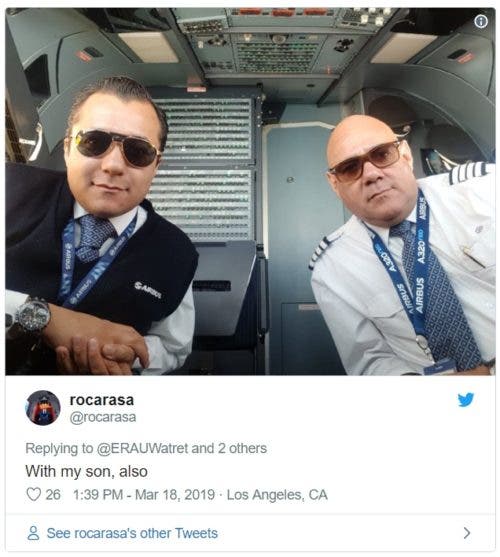Viewport: 500px width, 557px height.
Task: Open the bold rocarasa display name
Action: [x=102, y=400]
